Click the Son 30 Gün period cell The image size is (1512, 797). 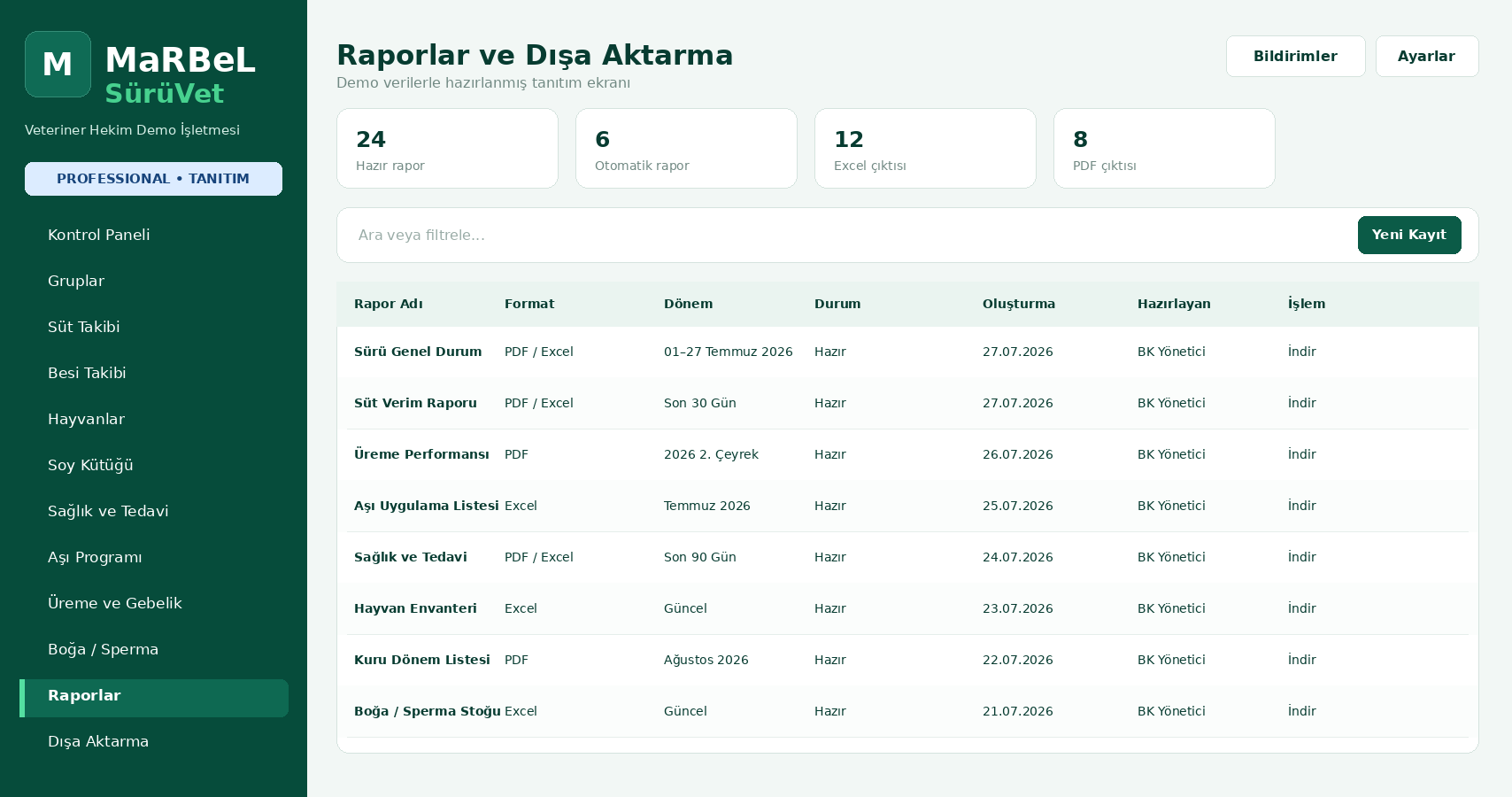700,403
